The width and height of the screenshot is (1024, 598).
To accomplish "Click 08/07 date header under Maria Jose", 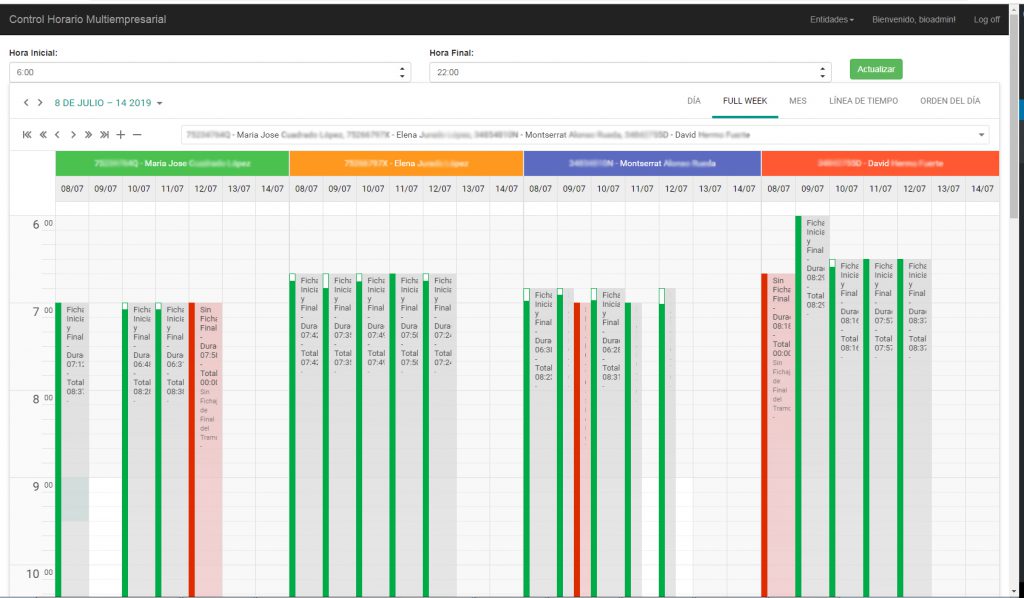I will [x=72, y=189].
